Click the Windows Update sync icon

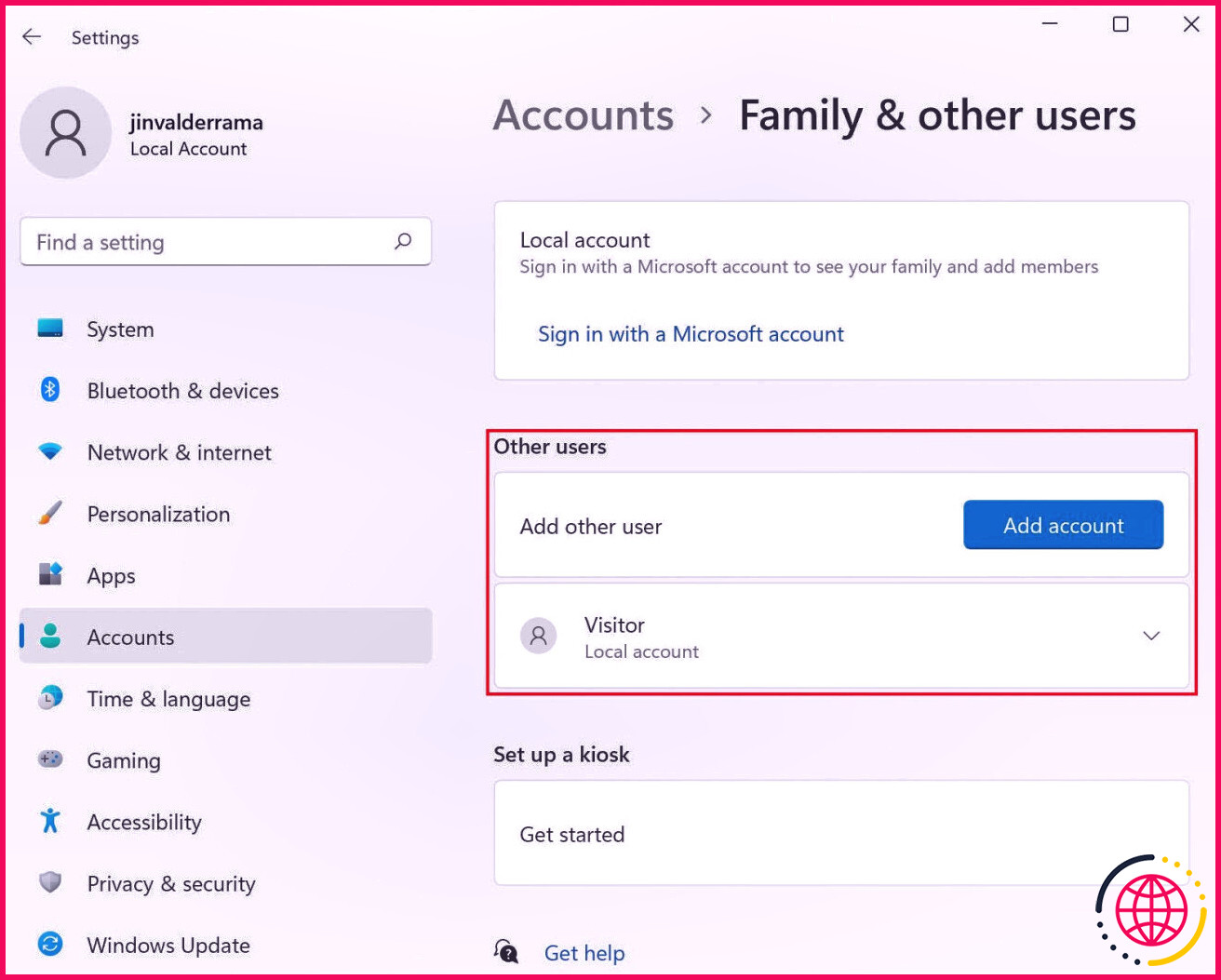(x=50, y=944)
